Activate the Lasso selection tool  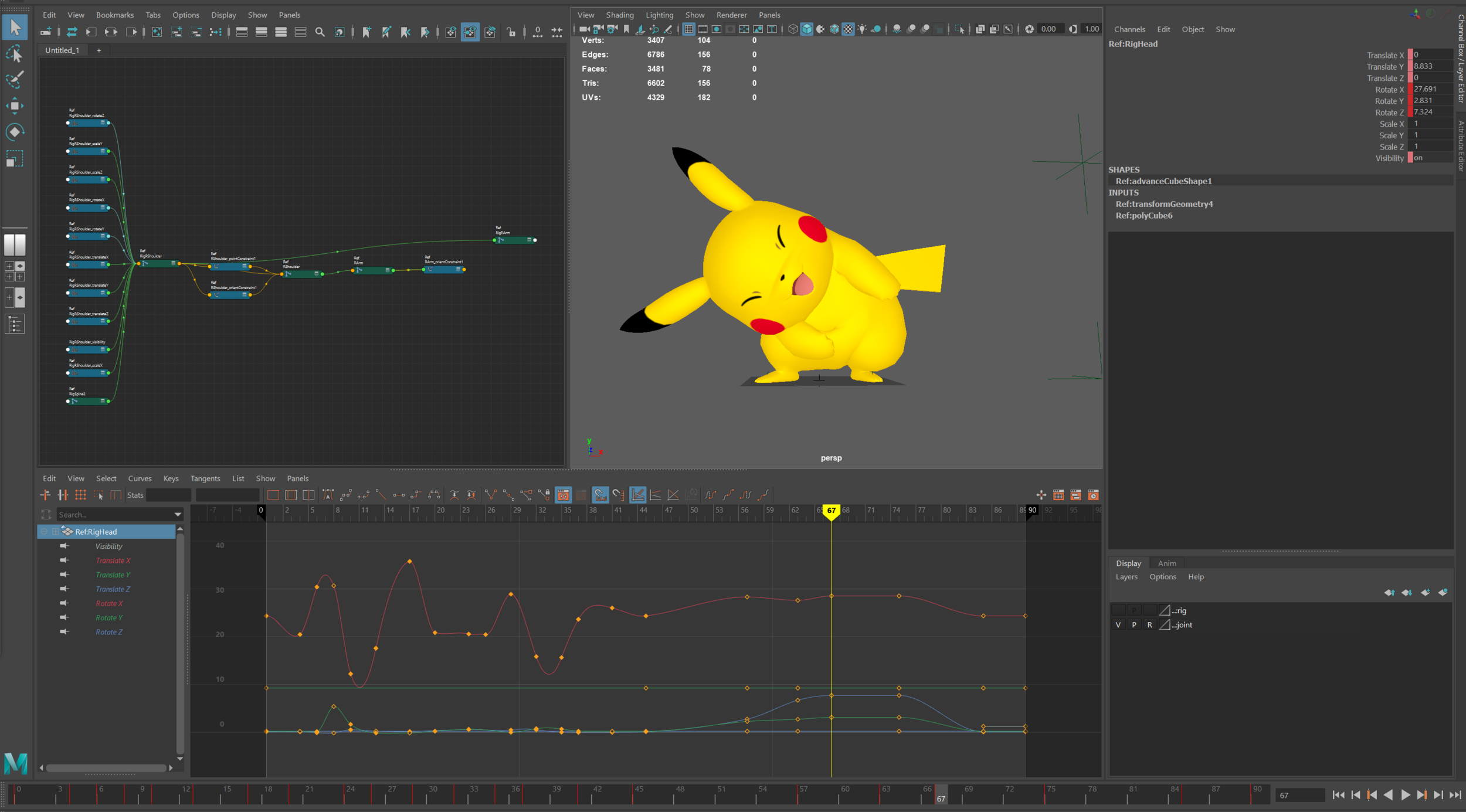click(x=15, y=54)
